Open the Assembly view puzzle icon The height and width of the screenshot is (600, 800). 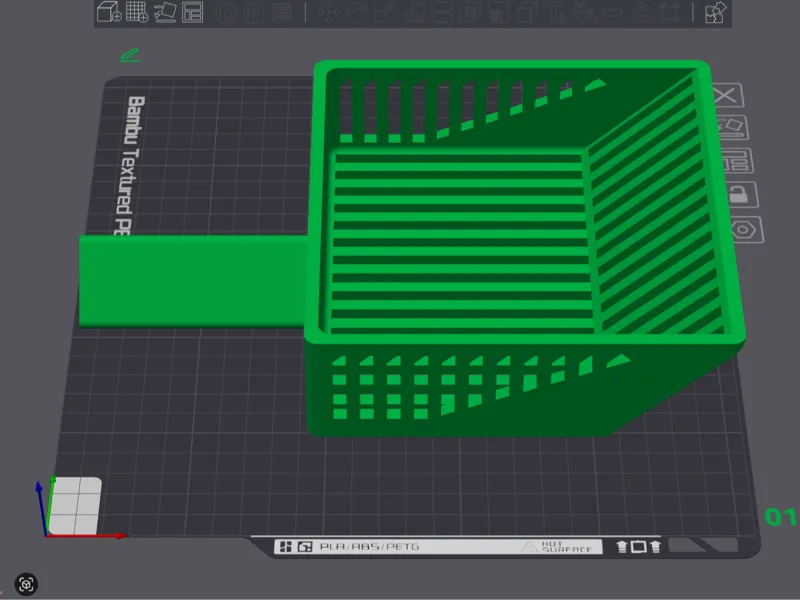coord(715,13)
